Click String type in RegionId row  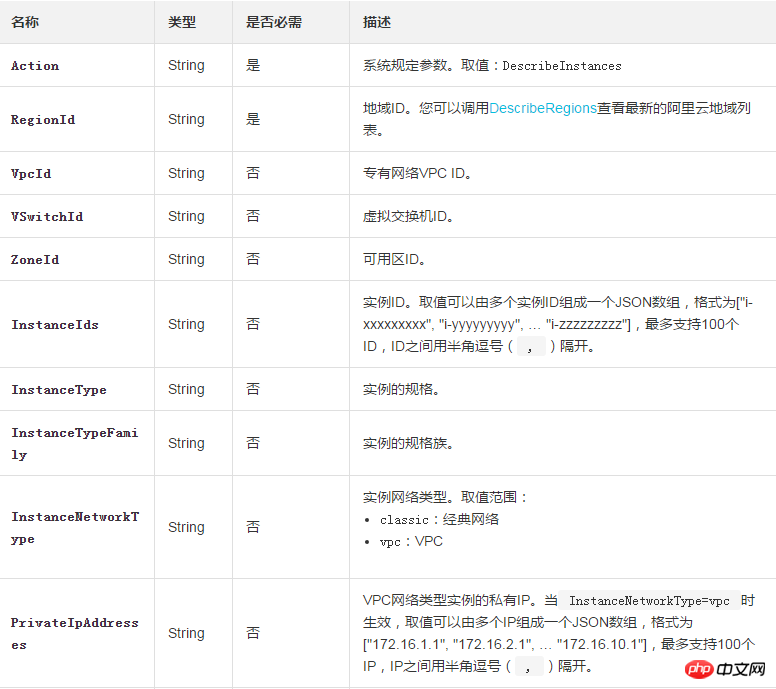click(186, 119)
